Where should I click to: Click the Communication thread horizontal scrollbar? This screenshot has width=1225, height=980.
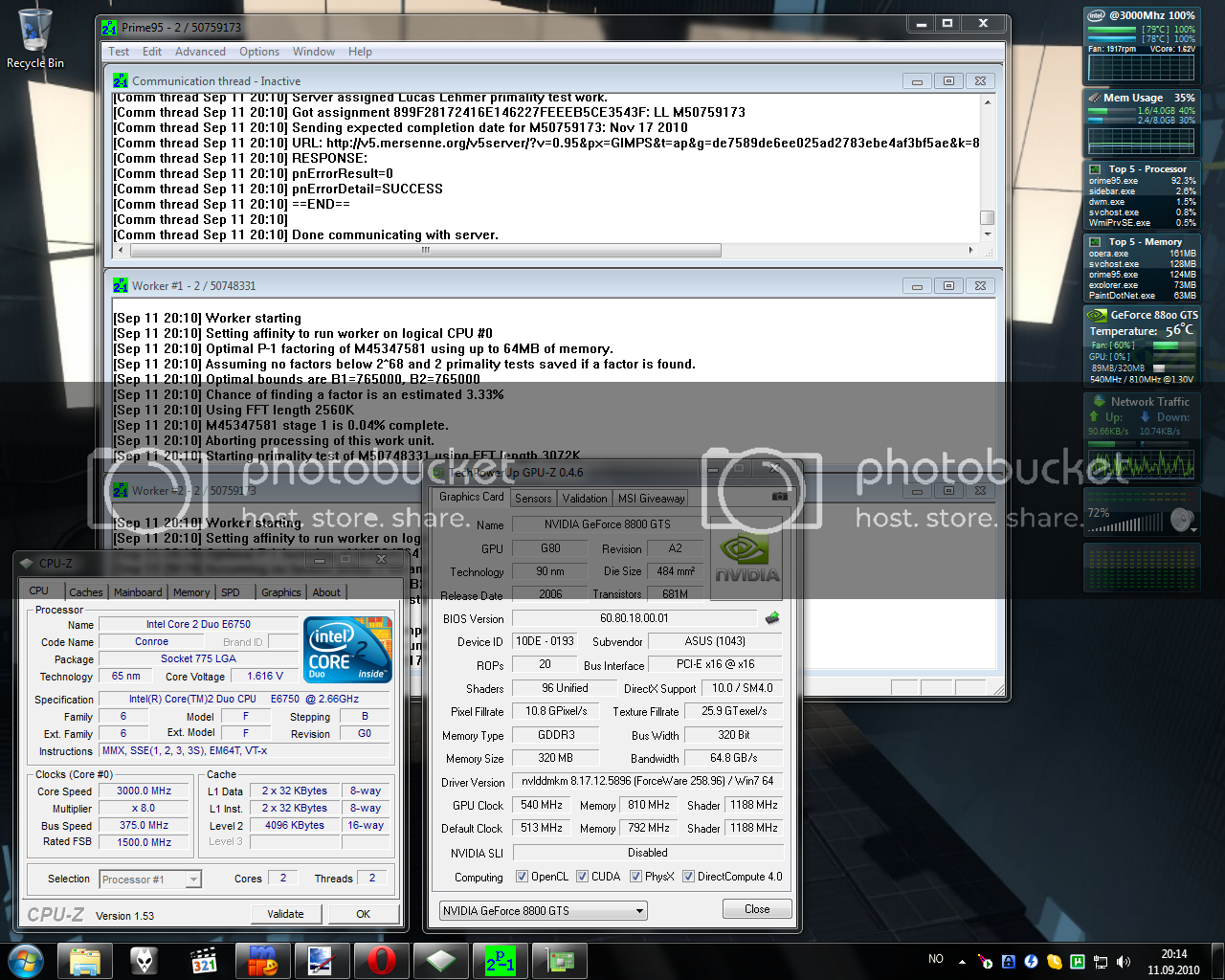pos(425,251)
